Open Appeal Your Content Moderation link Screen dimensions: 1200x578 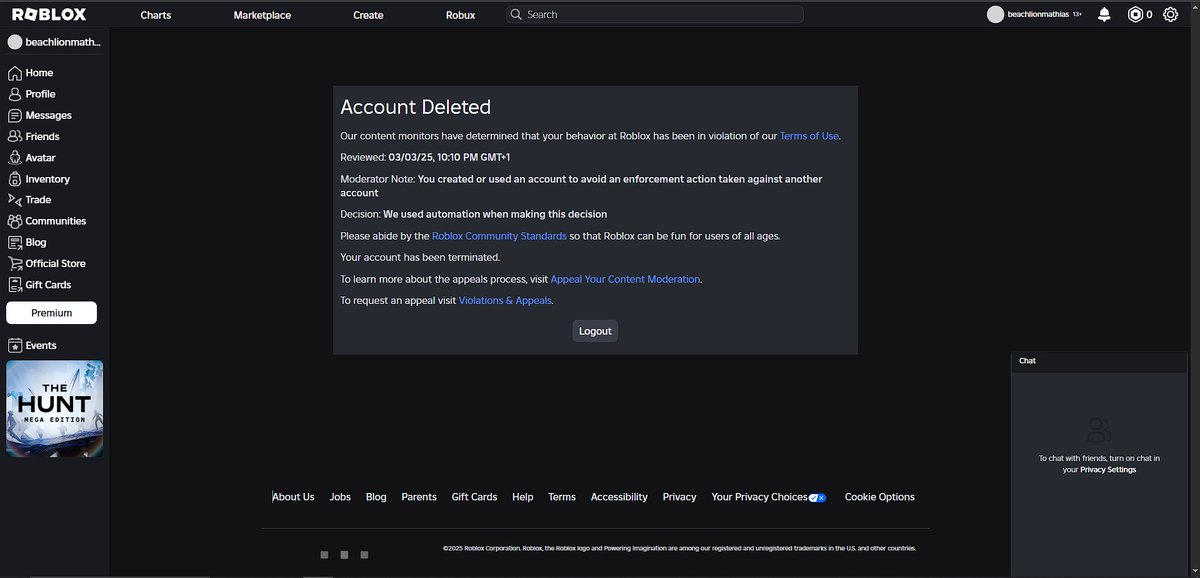(x=625, y=279)
